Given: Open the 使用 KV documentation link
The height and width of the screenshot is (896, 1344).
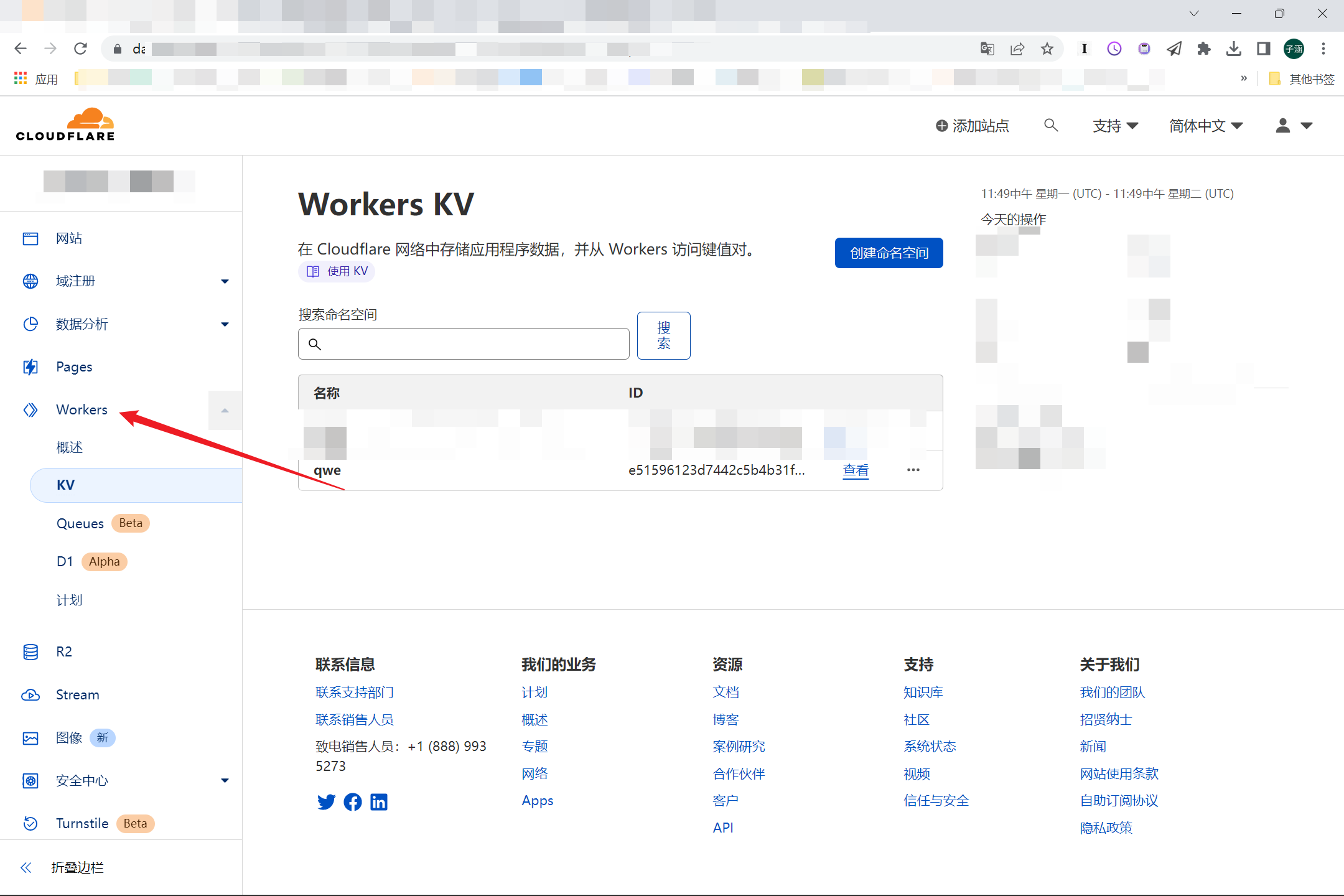Looking at the screenshot, I should 337,271.
